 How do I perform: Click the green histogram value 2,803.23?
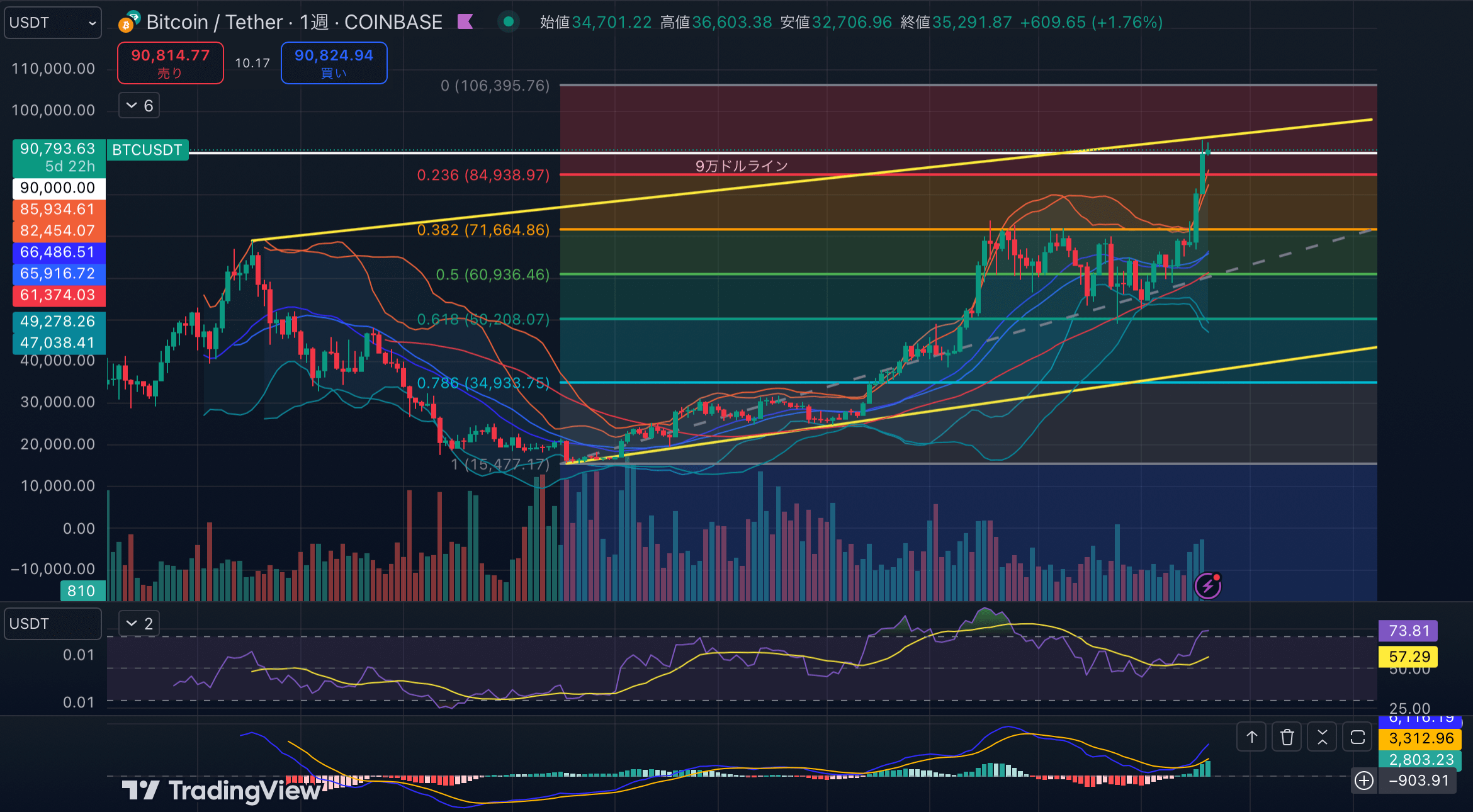[x=1421, y=760]
